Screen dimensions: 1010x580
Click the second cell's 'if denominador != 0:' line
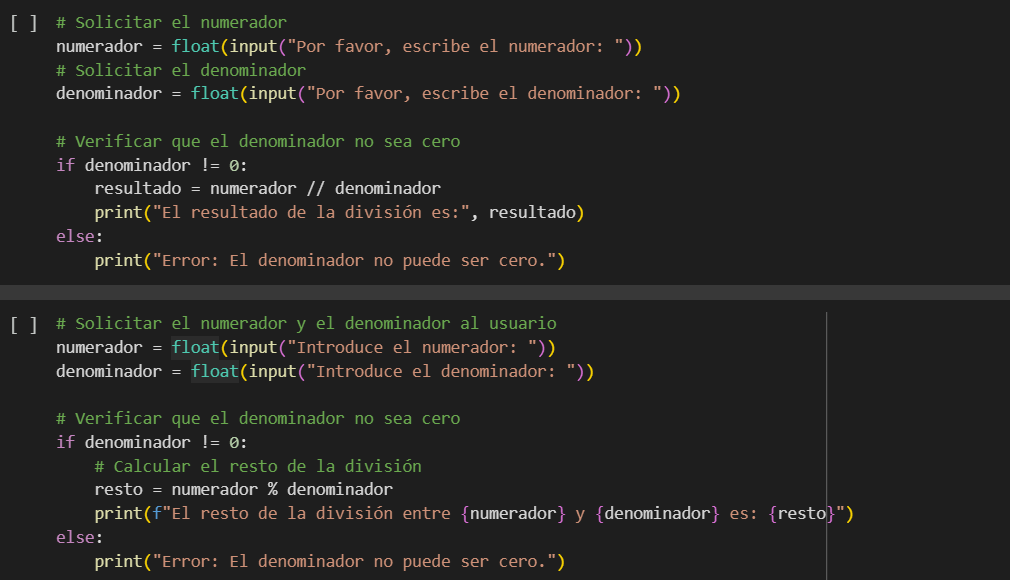pos(151,443)
